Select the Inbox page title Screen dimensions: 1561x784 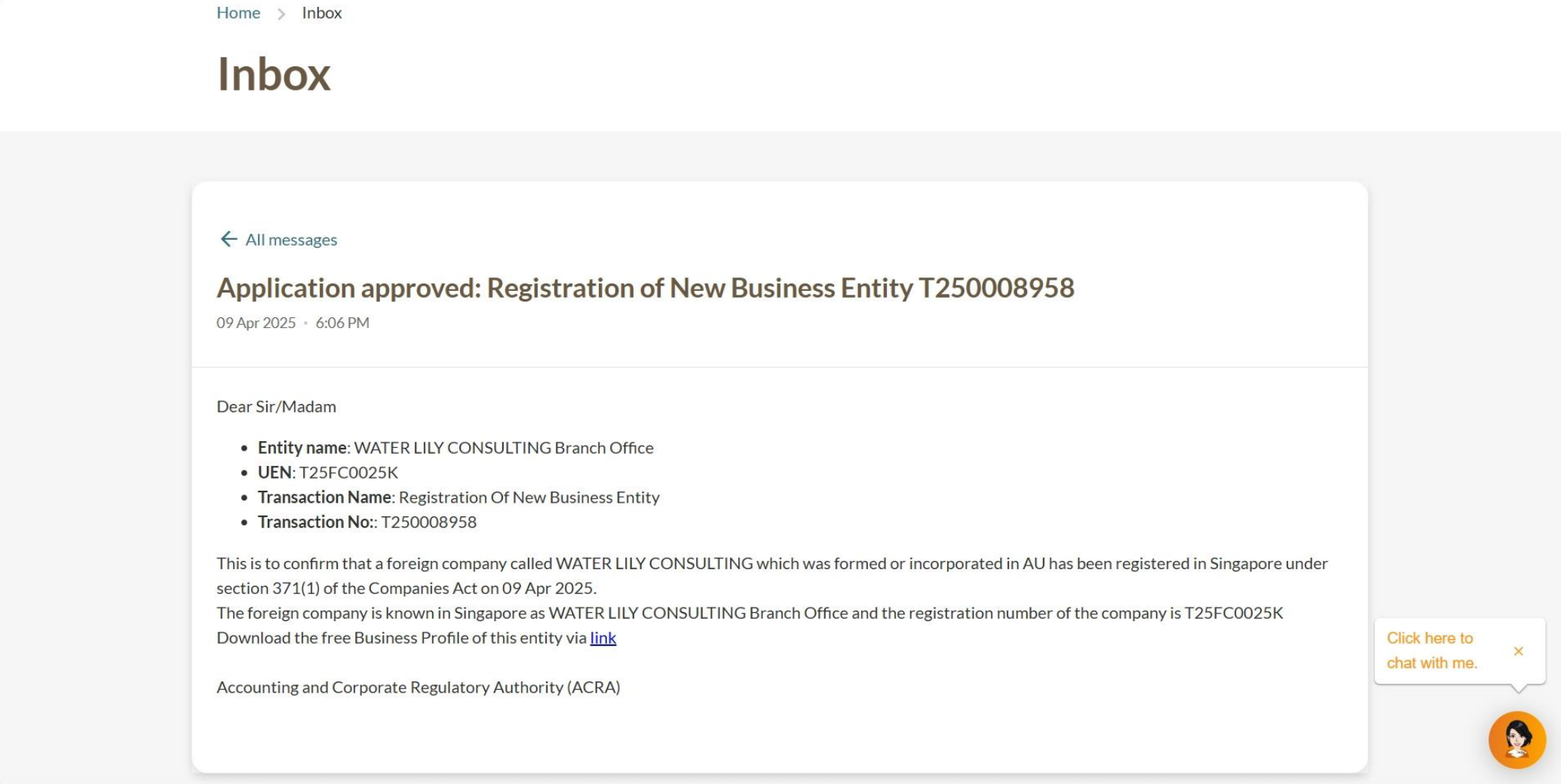[274, 74]
